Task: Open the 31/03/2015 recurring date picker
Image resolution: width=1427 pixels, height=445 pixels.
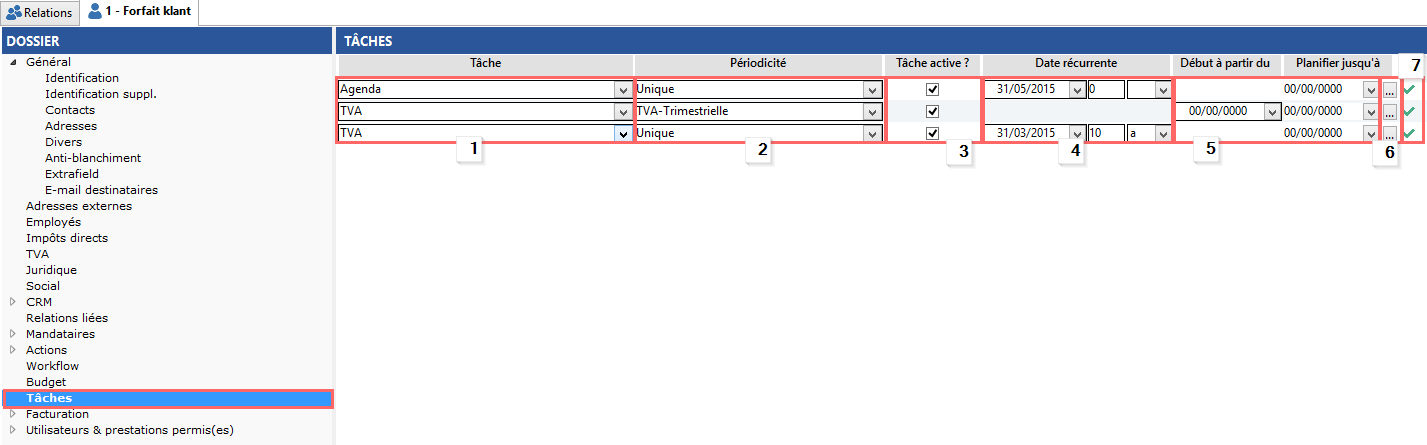Action: point(1076,134)
